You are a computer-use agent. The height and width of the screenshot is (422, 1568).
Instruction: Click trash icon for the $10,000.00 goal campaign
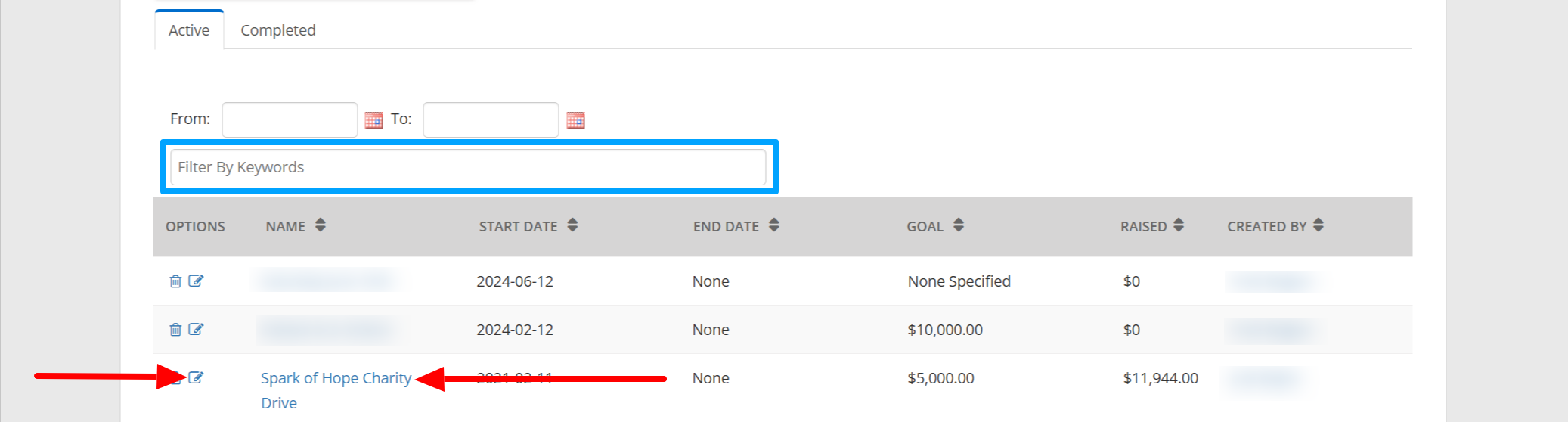(x=175, y=329)
